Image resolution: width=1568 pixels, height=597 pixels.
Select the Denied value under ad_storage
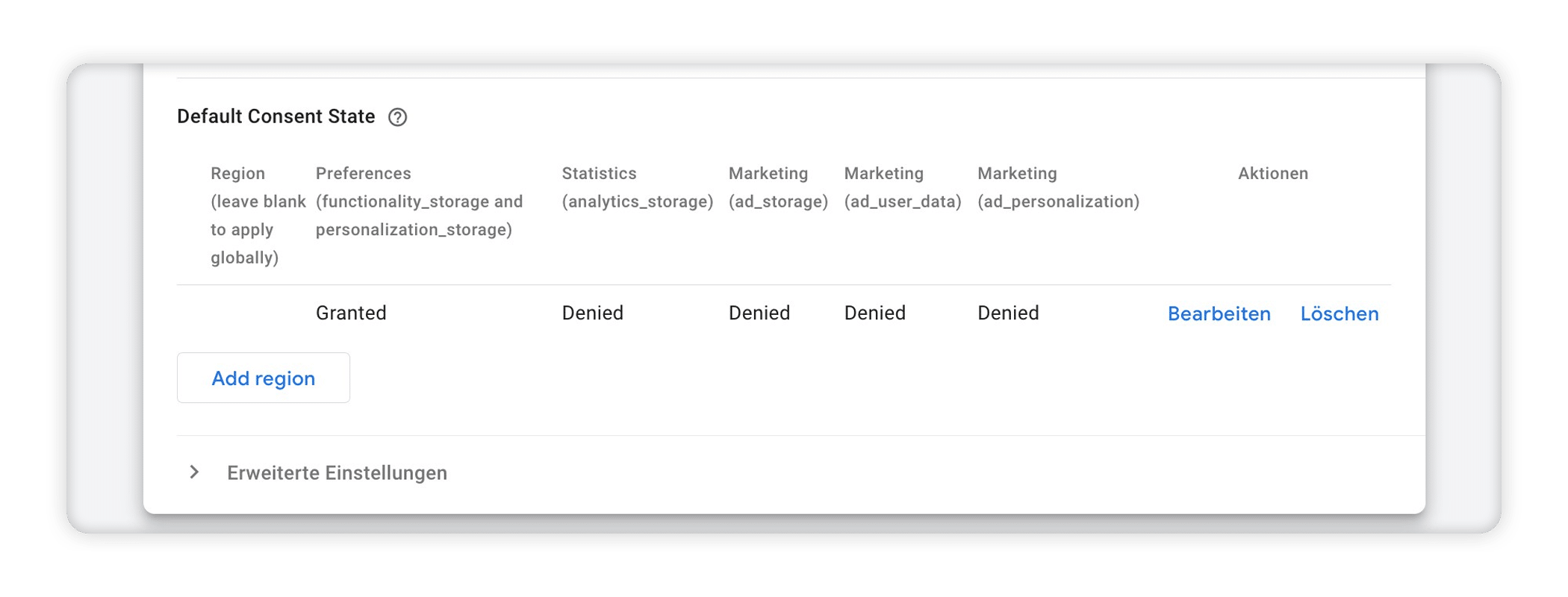click(x=759, y=313)
